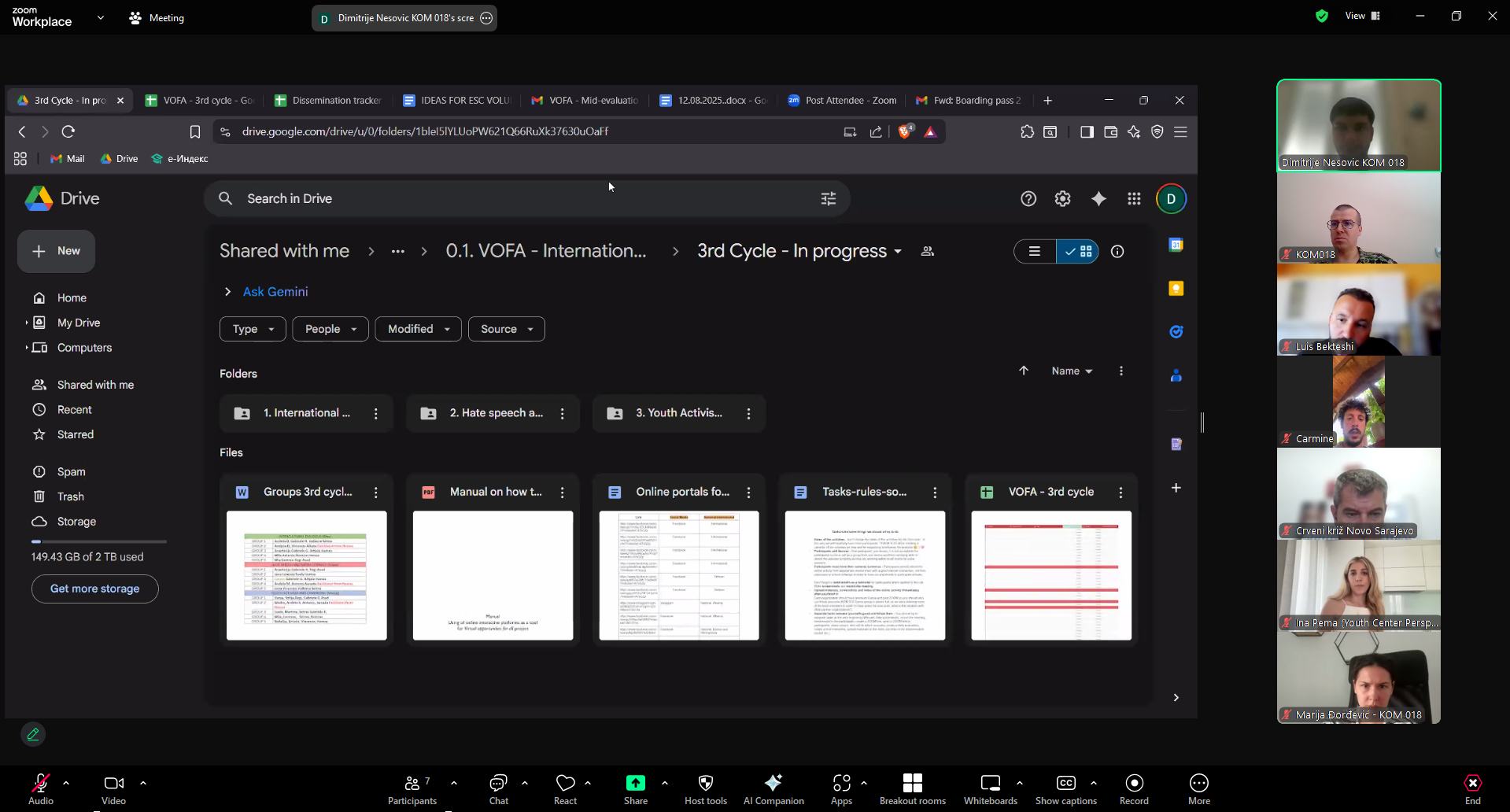Expand the Modified filter dropdown
This screenshot has width=1510, height=812.
click(x=418, y=329)
